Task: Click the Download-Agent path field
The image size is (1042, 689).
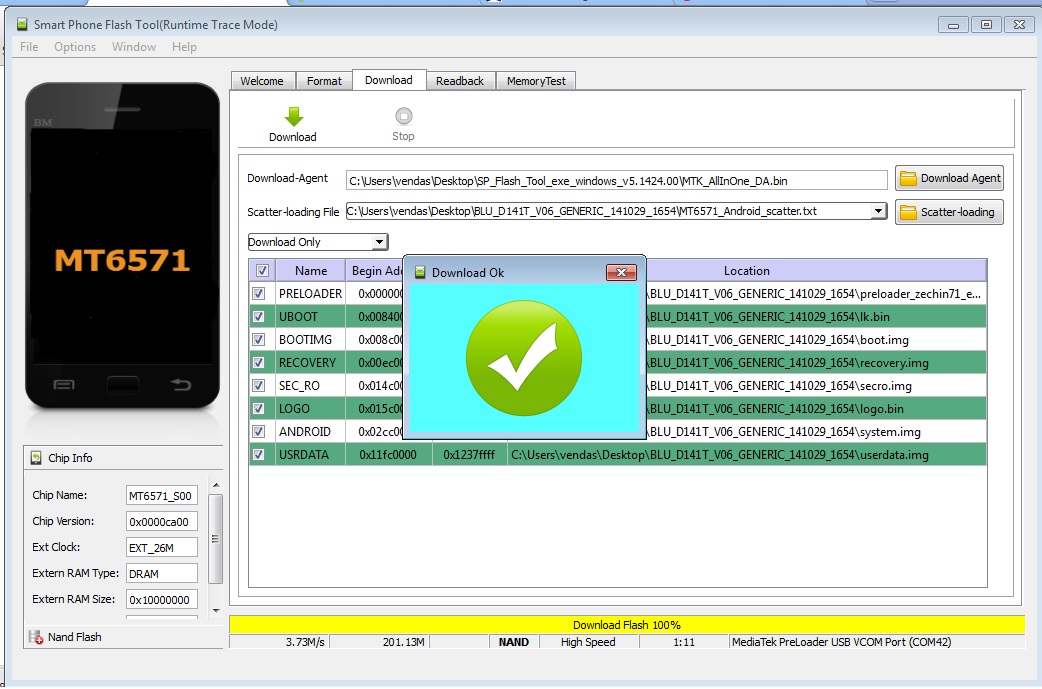Action: click(617, 180)
